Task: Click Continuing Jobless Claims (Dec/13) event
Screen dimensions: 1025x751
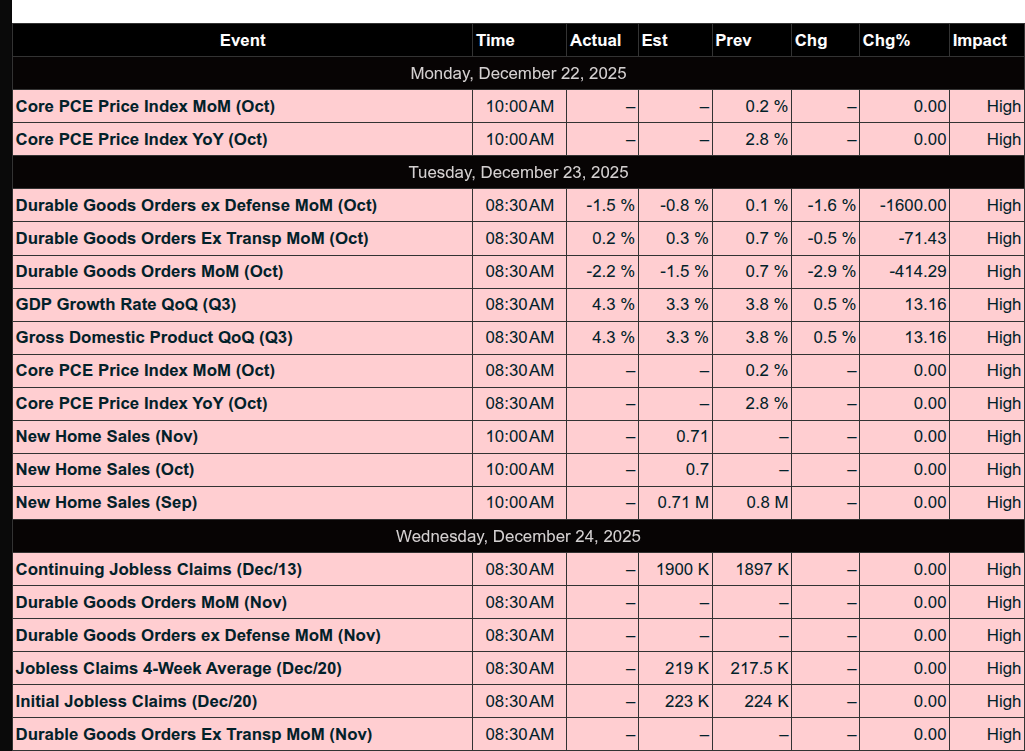Action: [x=159, y=569]
